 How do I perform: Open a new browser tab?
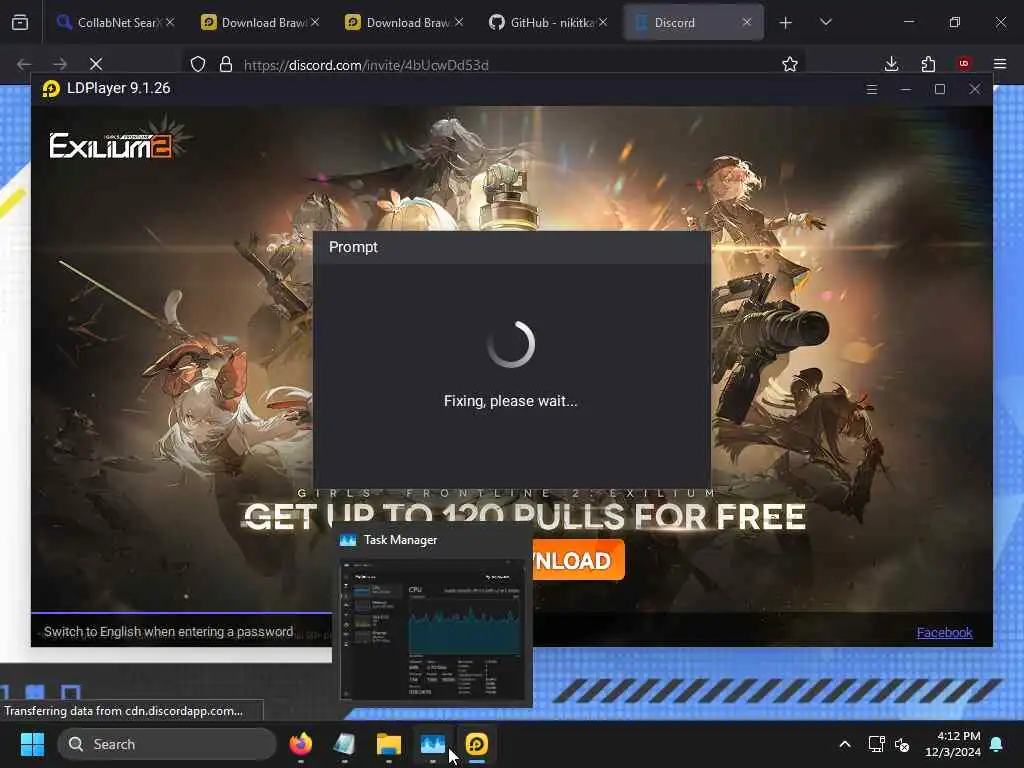click(x=785, y=23)
